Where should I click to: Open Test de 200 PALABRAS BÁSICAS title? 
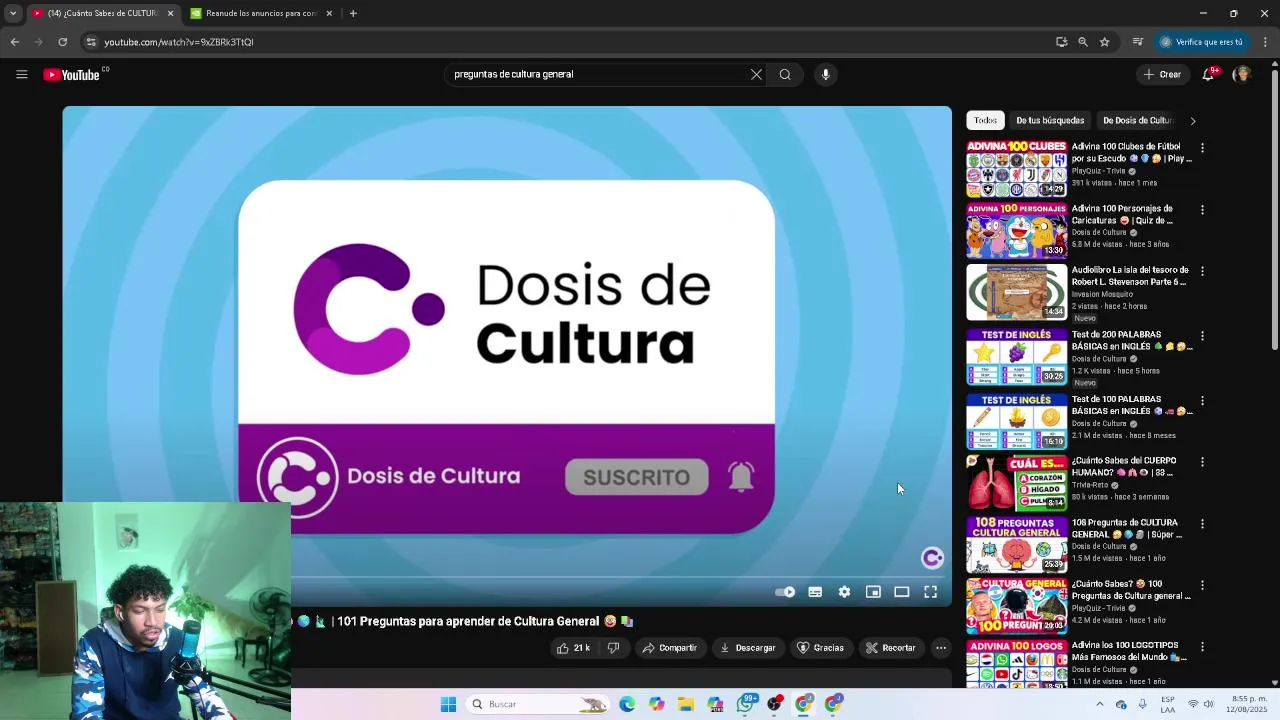[x=1131, y=340]
